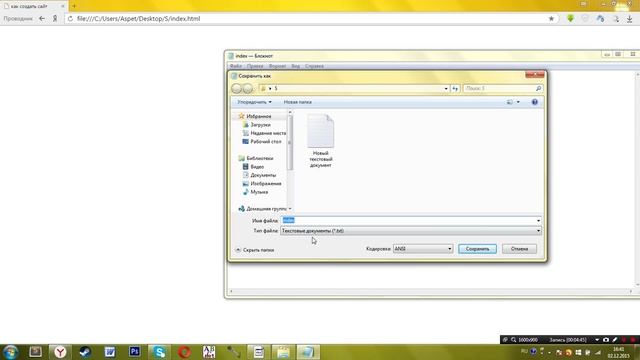Select Документы in the navigation pane
The height and width of the screenshot is (360, 640).
click(x=263, y=175)
